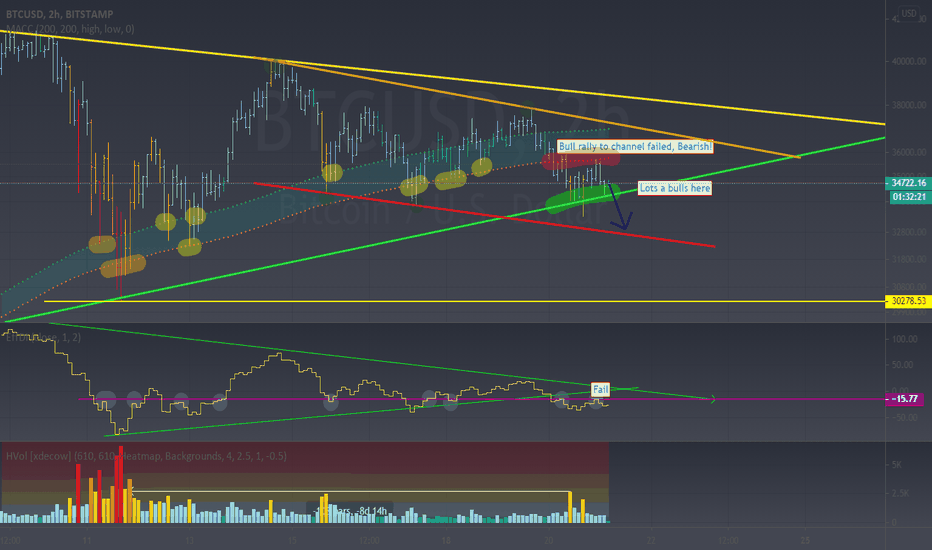Click date label 22 on the time axis

pyautogui.click(x=651, y=540)
